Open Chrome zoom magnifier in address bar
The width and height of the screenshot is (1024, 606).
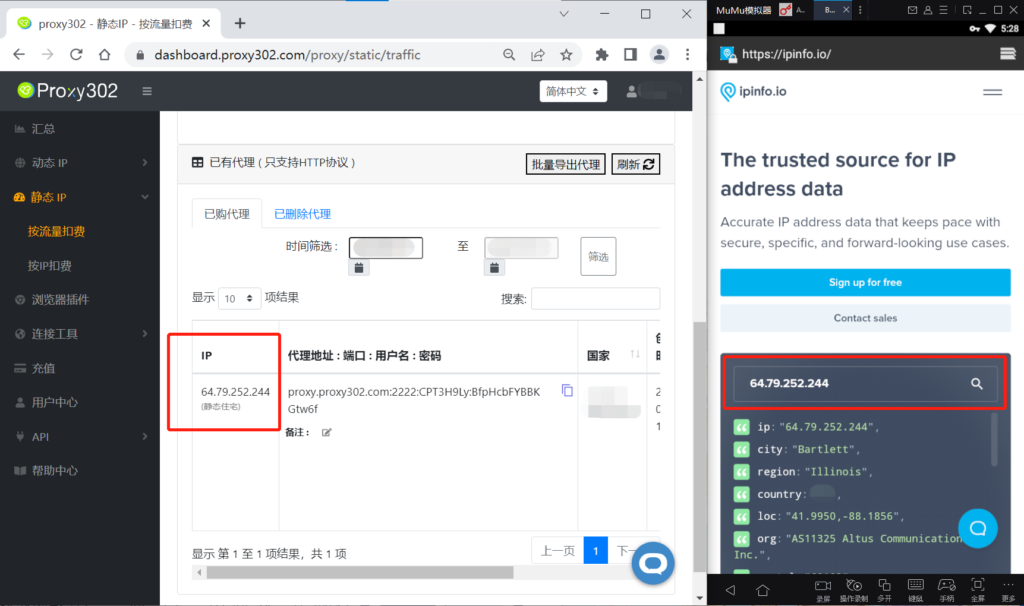[x=509, y=55]
